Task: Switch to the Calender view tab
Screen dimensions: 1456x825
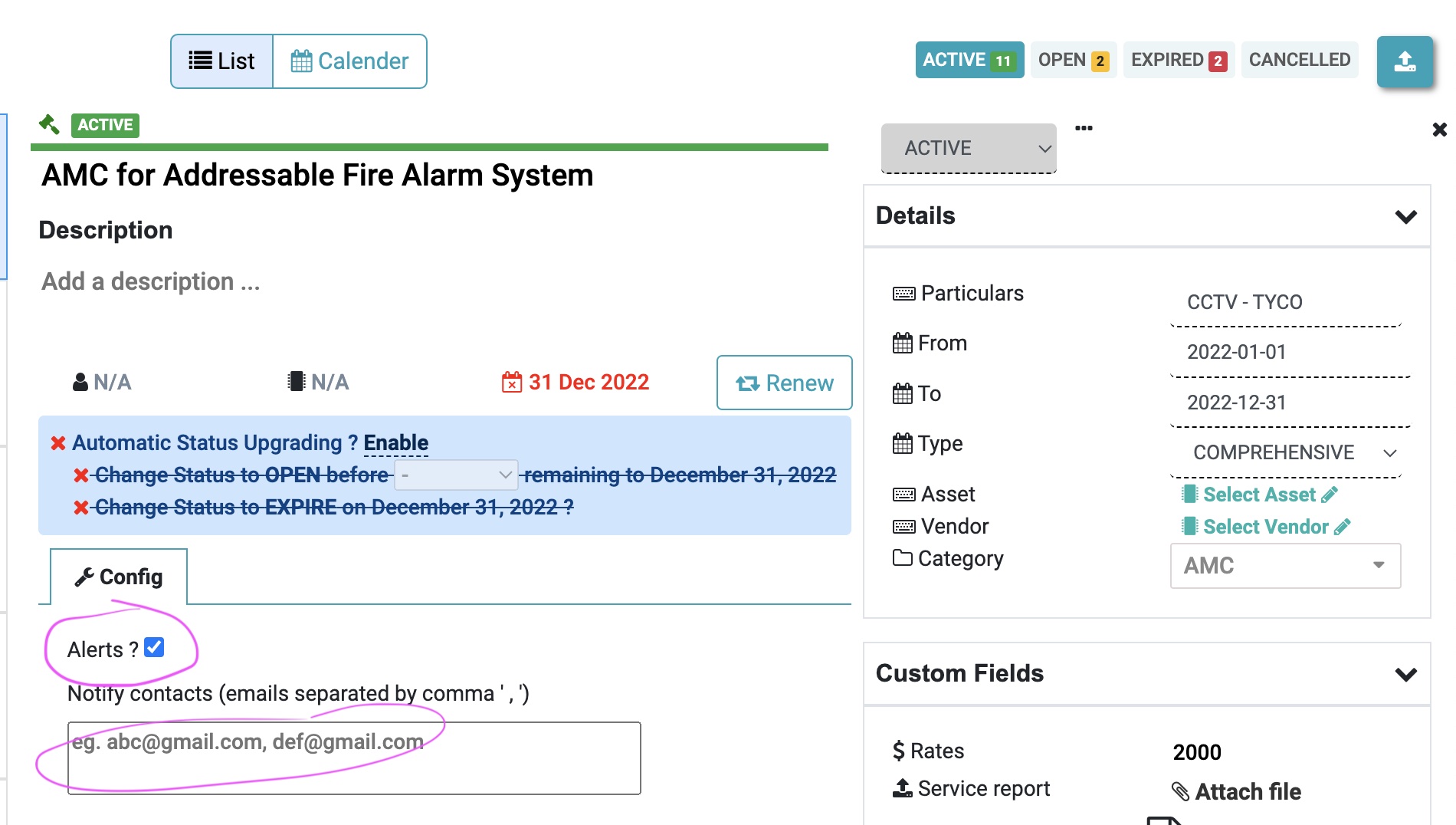Action: pos(350,61)
